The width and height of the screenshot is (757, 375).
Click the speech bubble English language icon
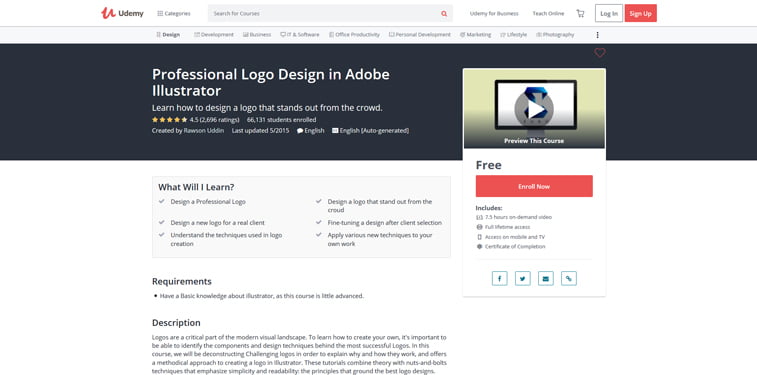point(300,131)
